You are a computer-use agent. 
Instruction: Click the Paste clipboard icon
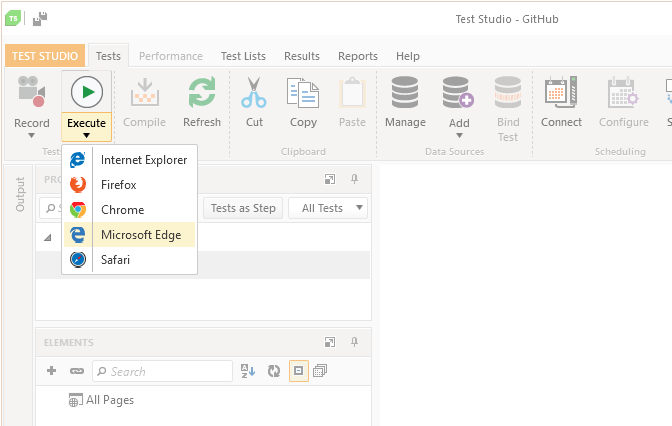[352, 92]
